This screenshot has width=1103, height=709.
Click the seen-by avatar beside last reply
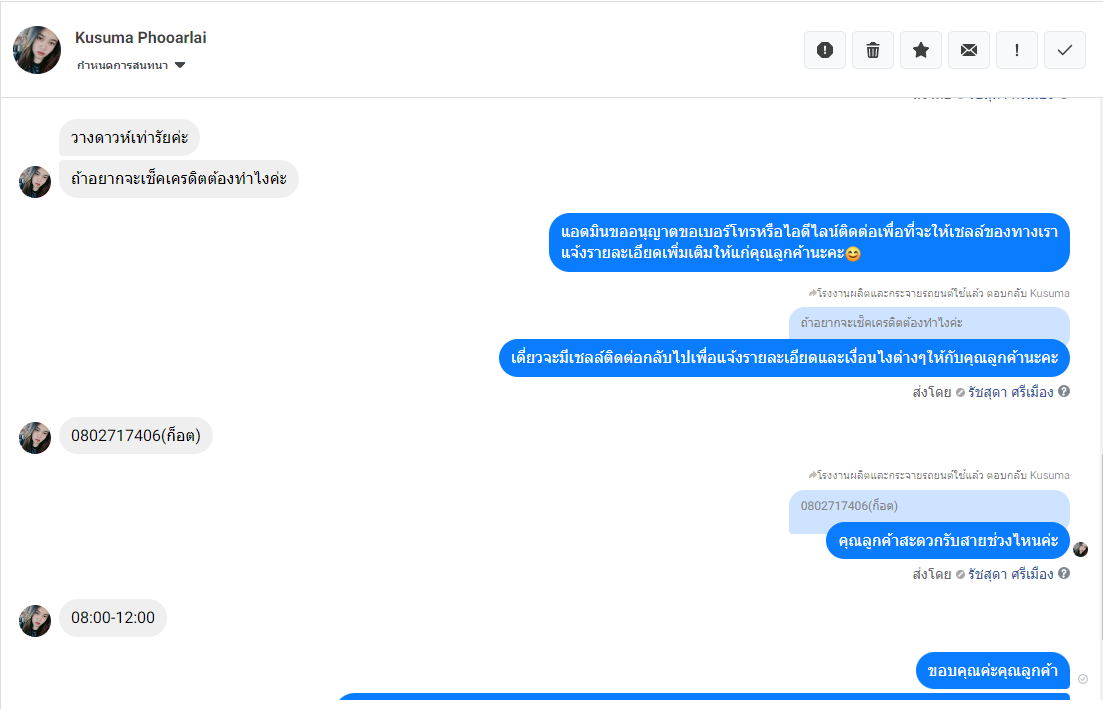click(x=1080, y=549)
